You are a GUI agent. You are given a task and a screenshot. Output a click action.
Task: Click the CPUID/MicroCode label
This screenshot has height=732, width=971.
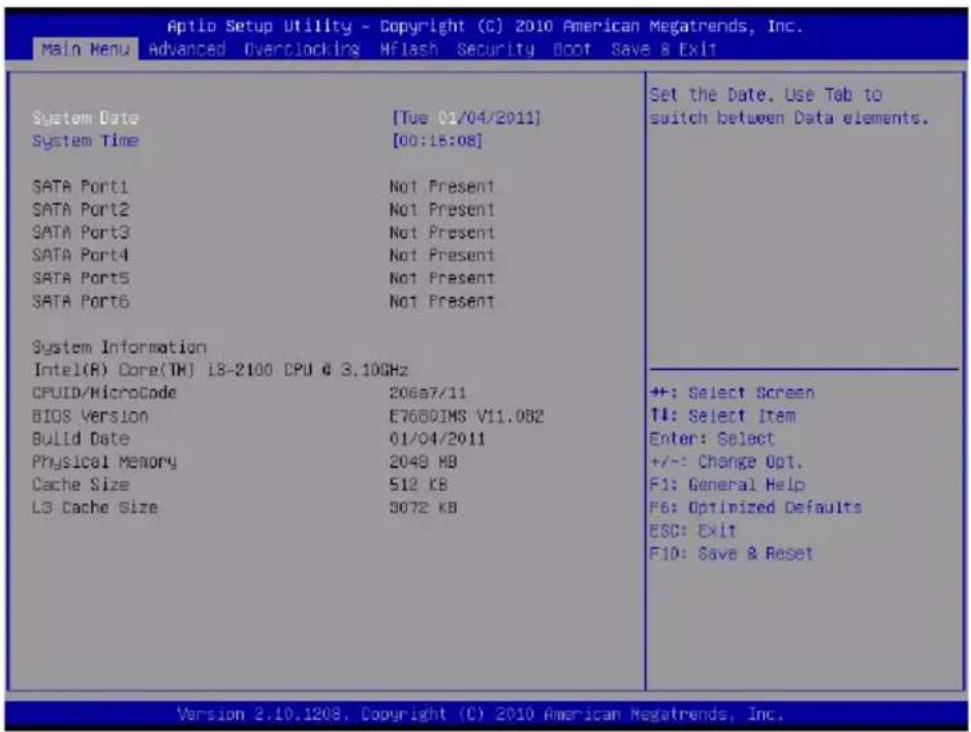pyautogui.click(x=105, y=393)
